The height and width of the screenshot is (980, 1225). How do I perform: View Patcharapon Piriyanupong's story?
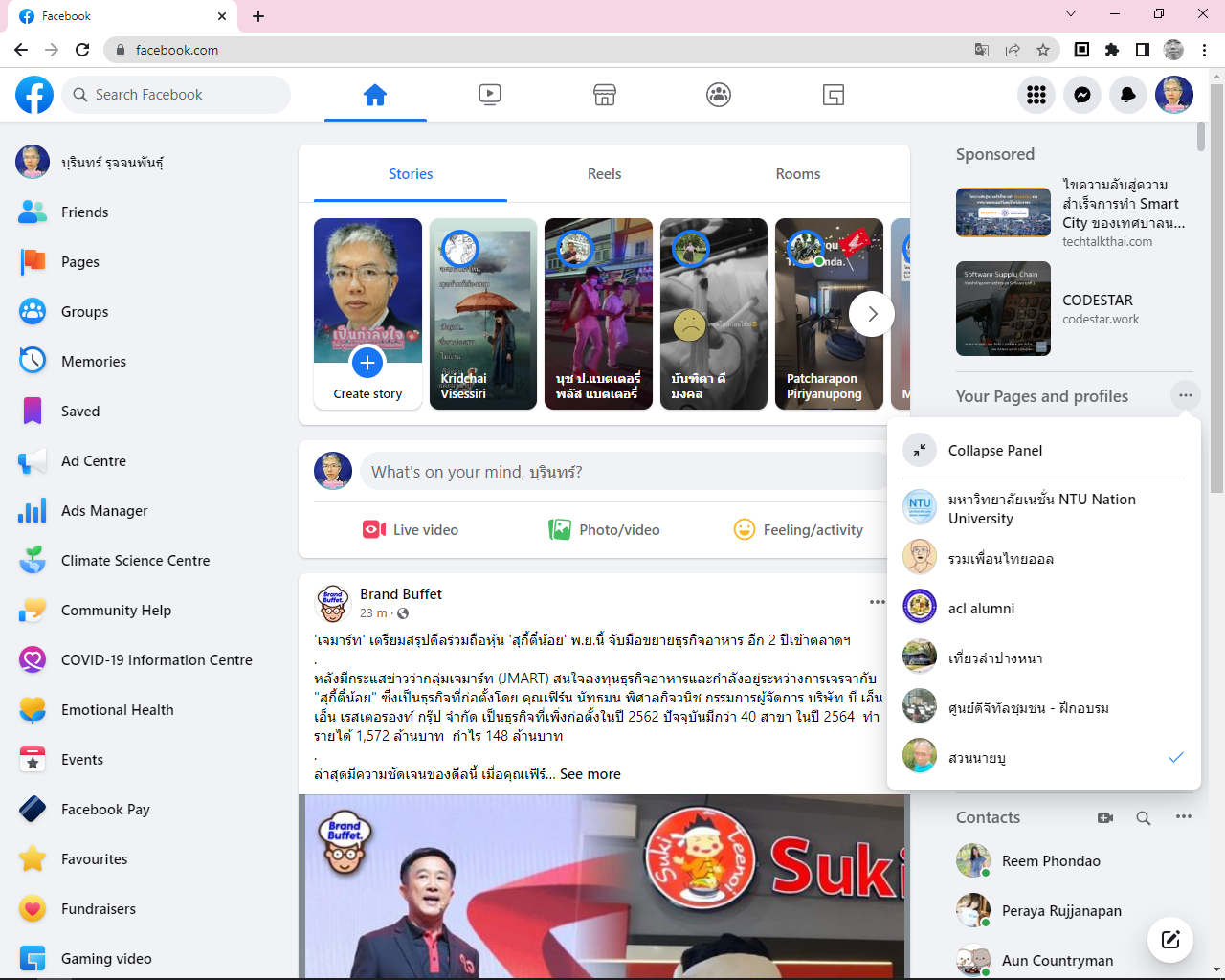coord(829,314)
